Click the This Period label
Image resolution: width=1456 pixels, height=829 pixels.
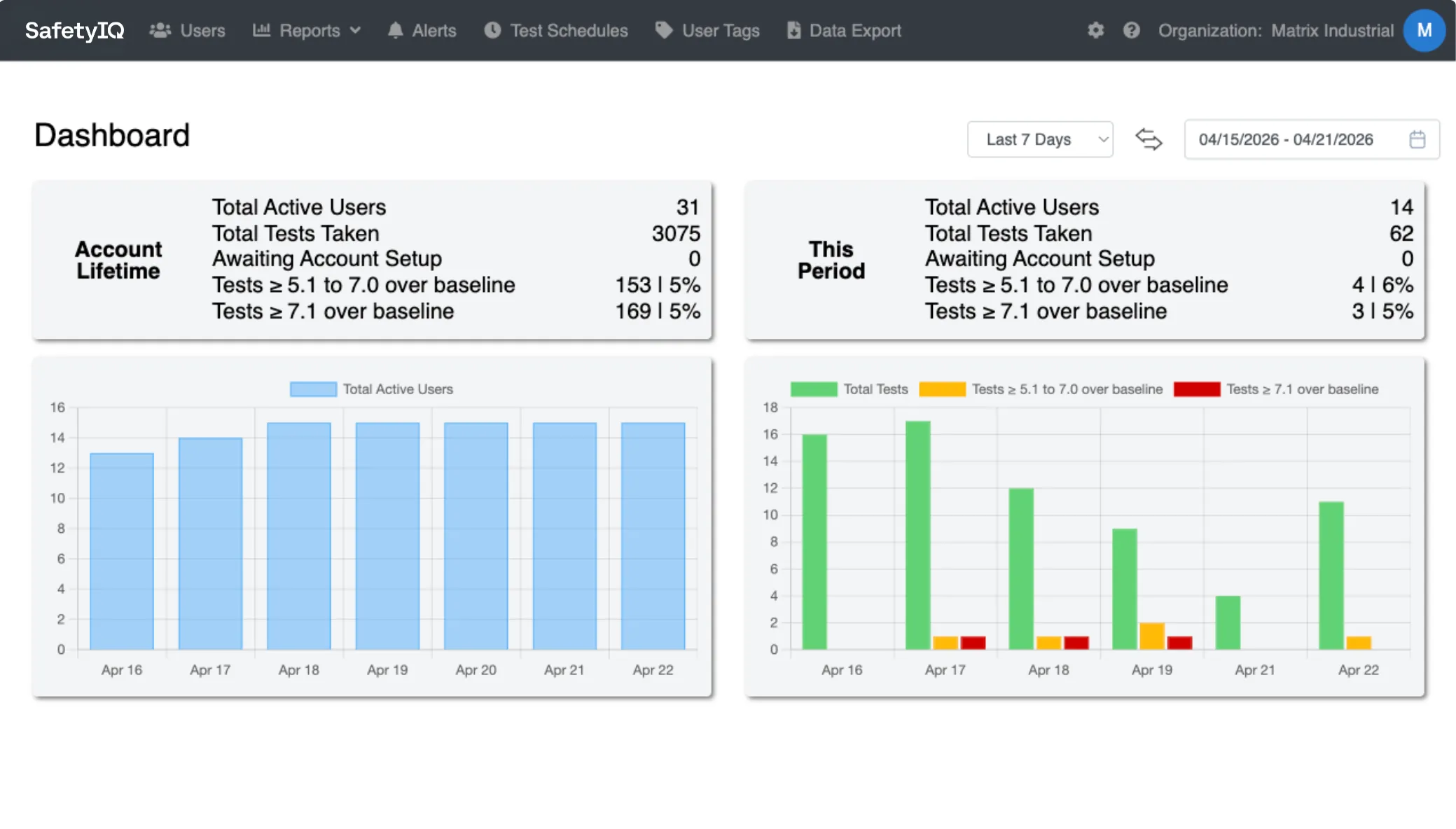(831, 260)
